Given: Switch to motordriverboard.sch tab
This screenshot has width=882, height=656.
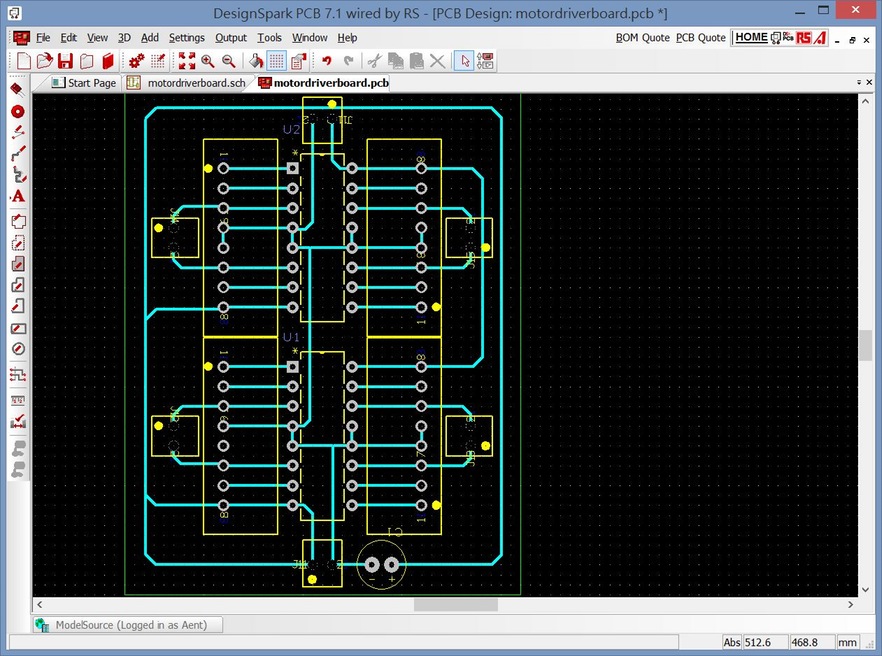Looking at the screenshot, I should pos(190,83).
